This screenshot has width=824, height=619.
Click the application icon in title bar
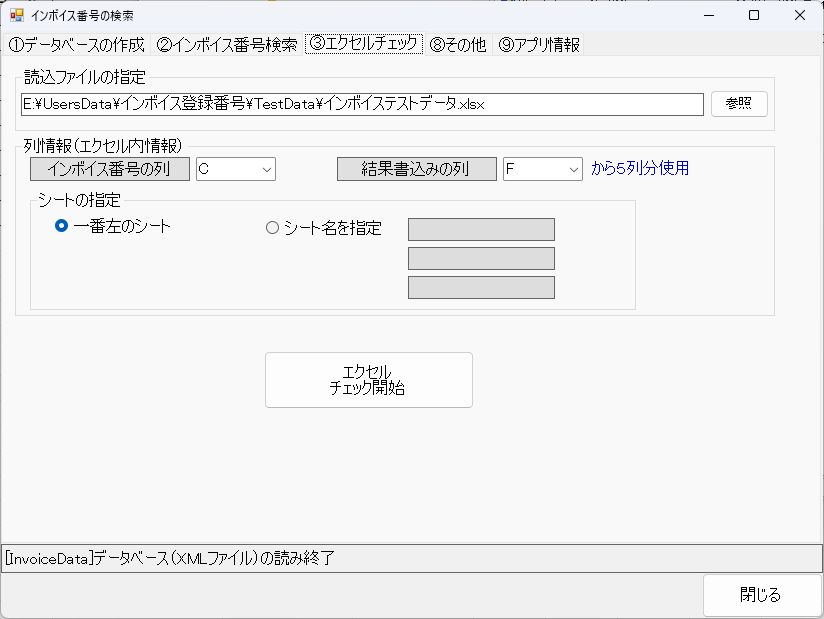tap(17, 15)
